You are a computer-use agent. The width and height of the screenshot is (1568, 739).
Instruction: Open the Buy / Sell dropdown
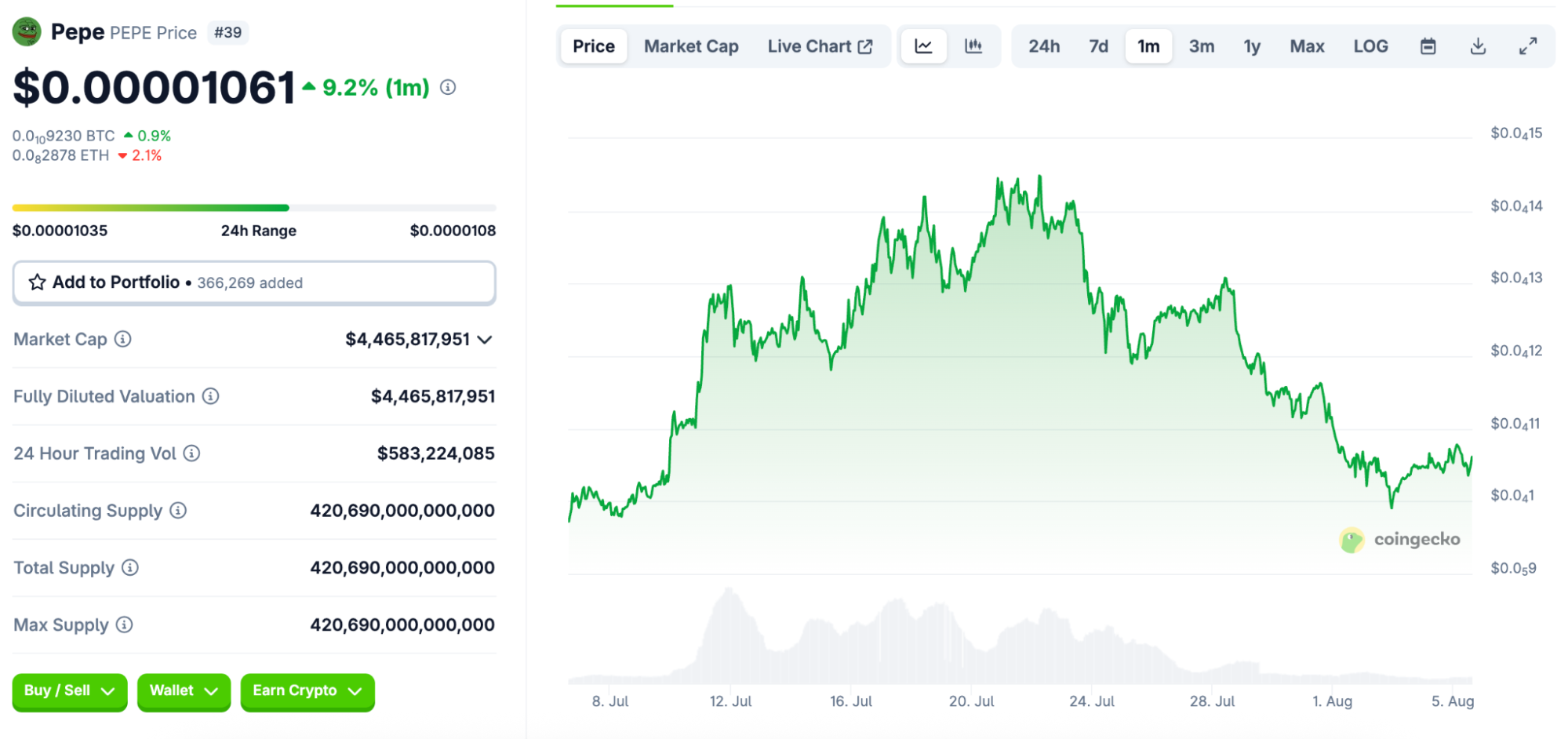69,691
